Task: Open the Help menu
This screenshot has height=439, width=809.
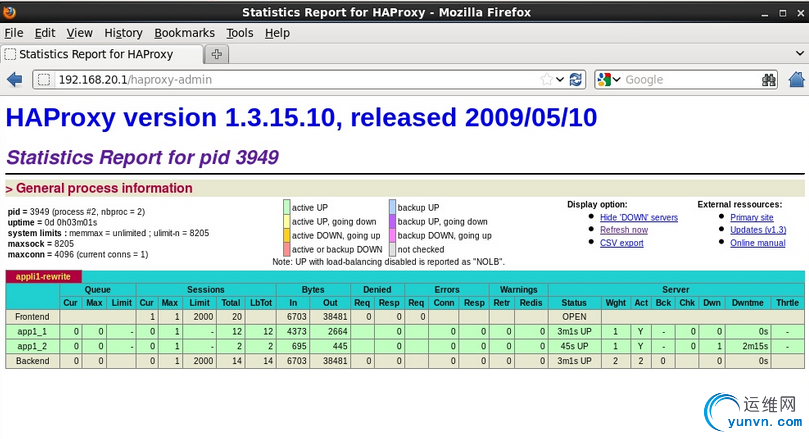Action: [278, 33]
